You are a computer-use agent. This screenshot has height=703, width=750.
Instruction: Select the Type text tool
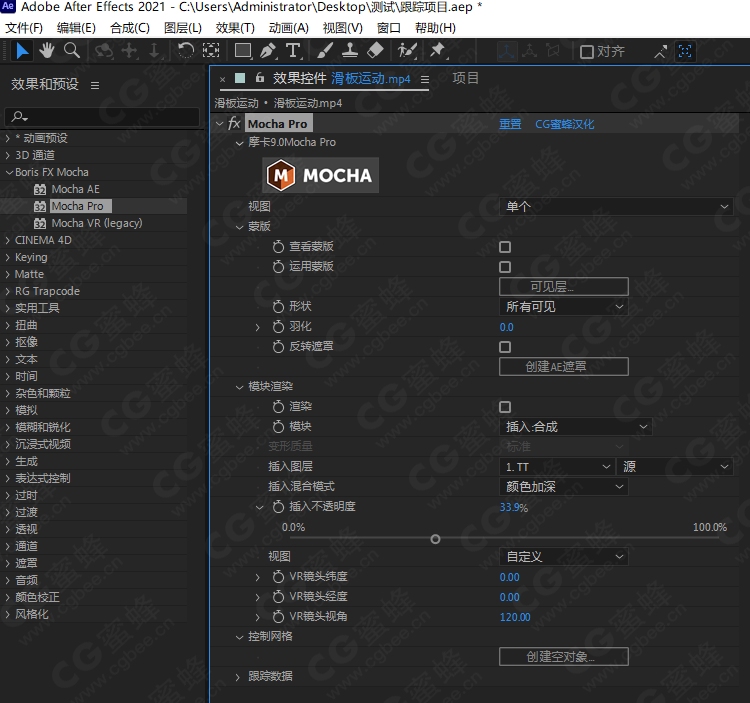pyautogui.click(x=293, y=51)
